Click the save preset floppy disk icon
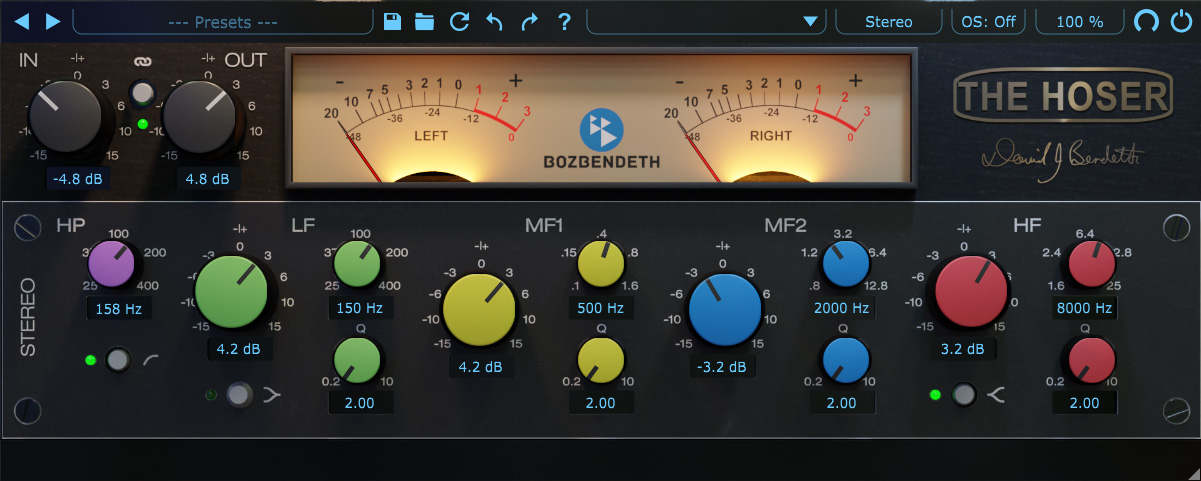Viewport: 1201px width, 481px height. 393,21
